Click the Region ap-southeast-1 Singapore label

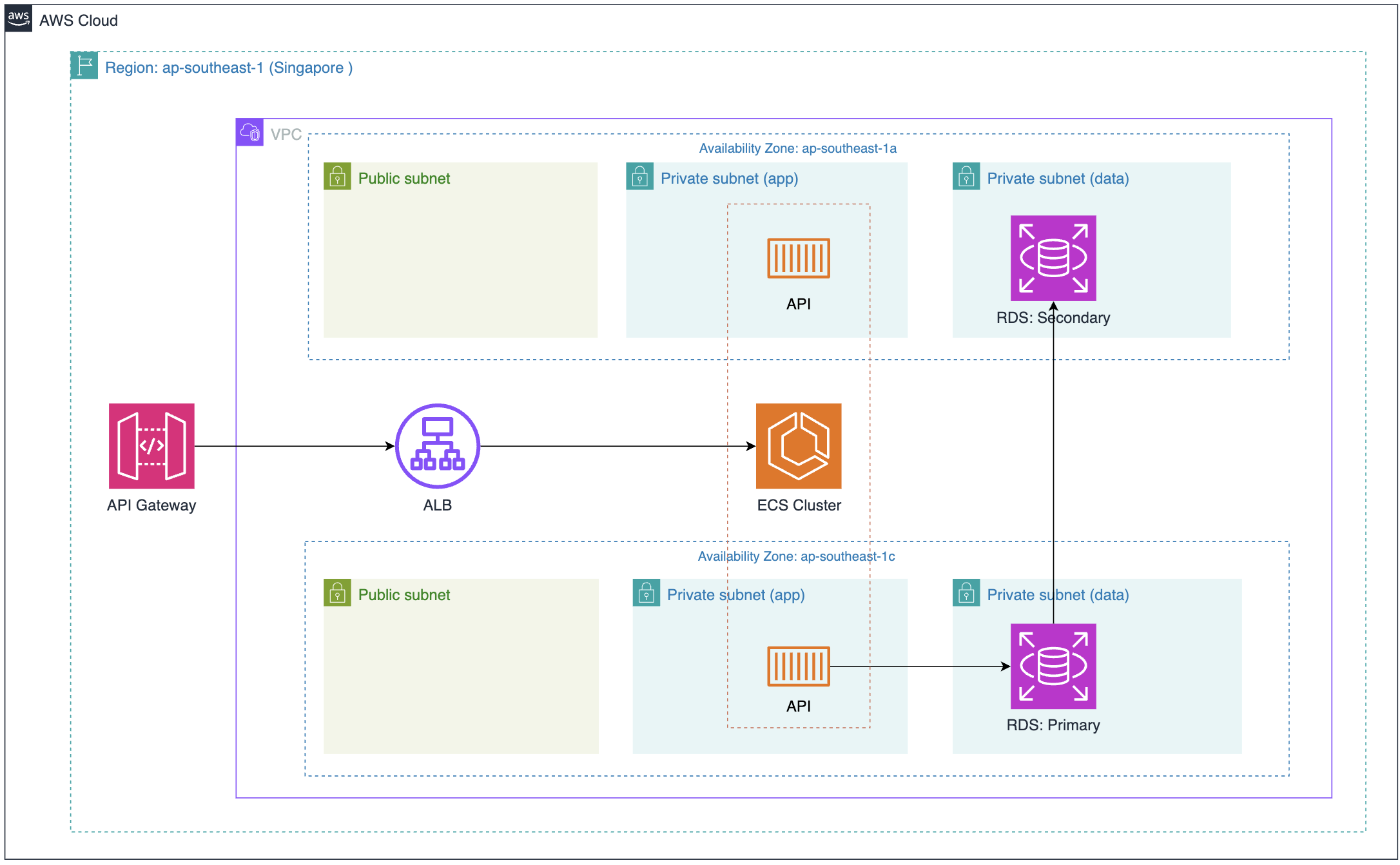(x=229, y=68)
